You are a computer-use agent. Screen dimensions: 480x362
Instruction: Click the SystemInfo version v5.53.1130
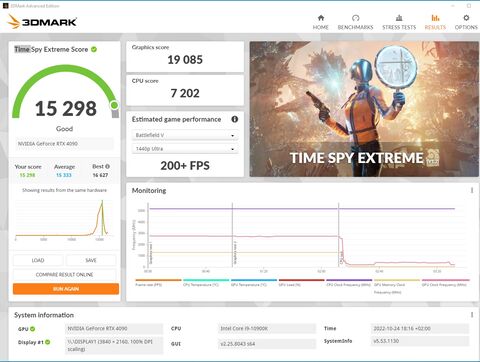[420, 341]
